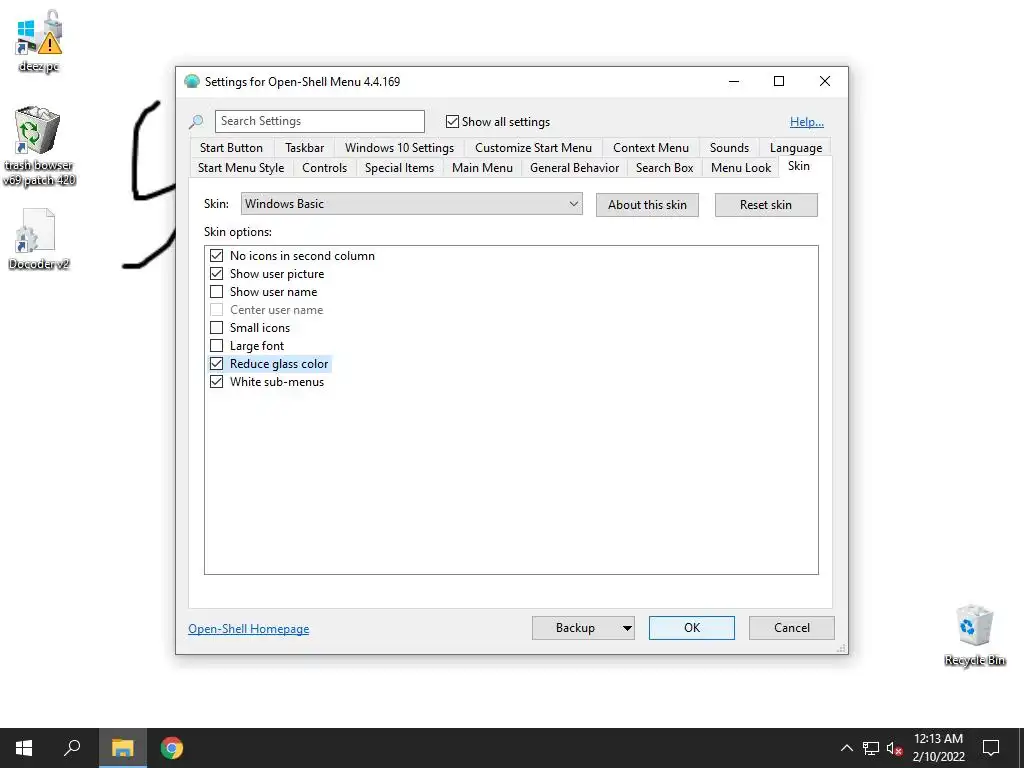Open the Search Box tab

pyautogui.click(x=664, y=168)
